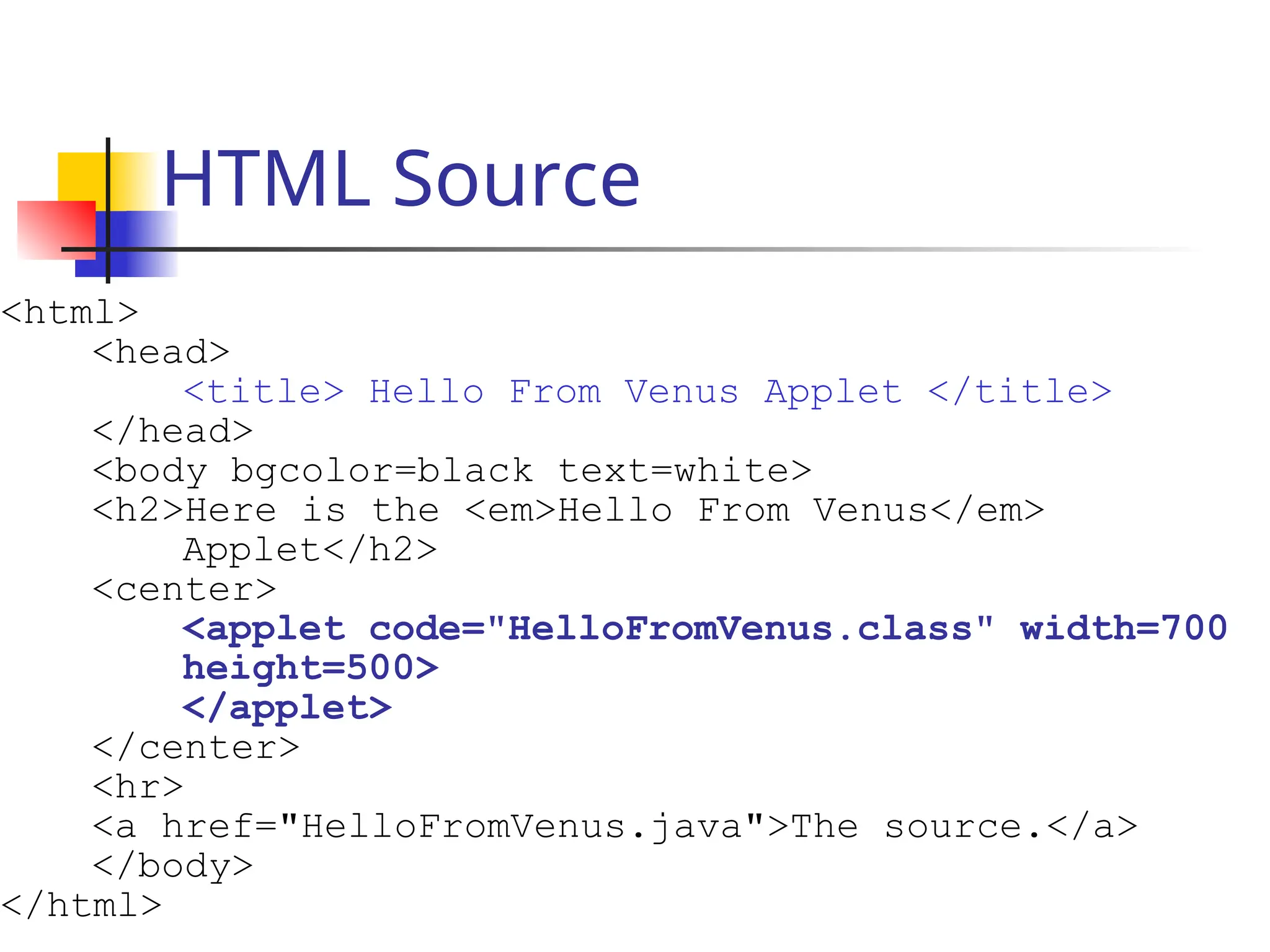This screenshot has width=1270, height=952.
Task: Click the closing </html> tag
Action: [81, 906]
